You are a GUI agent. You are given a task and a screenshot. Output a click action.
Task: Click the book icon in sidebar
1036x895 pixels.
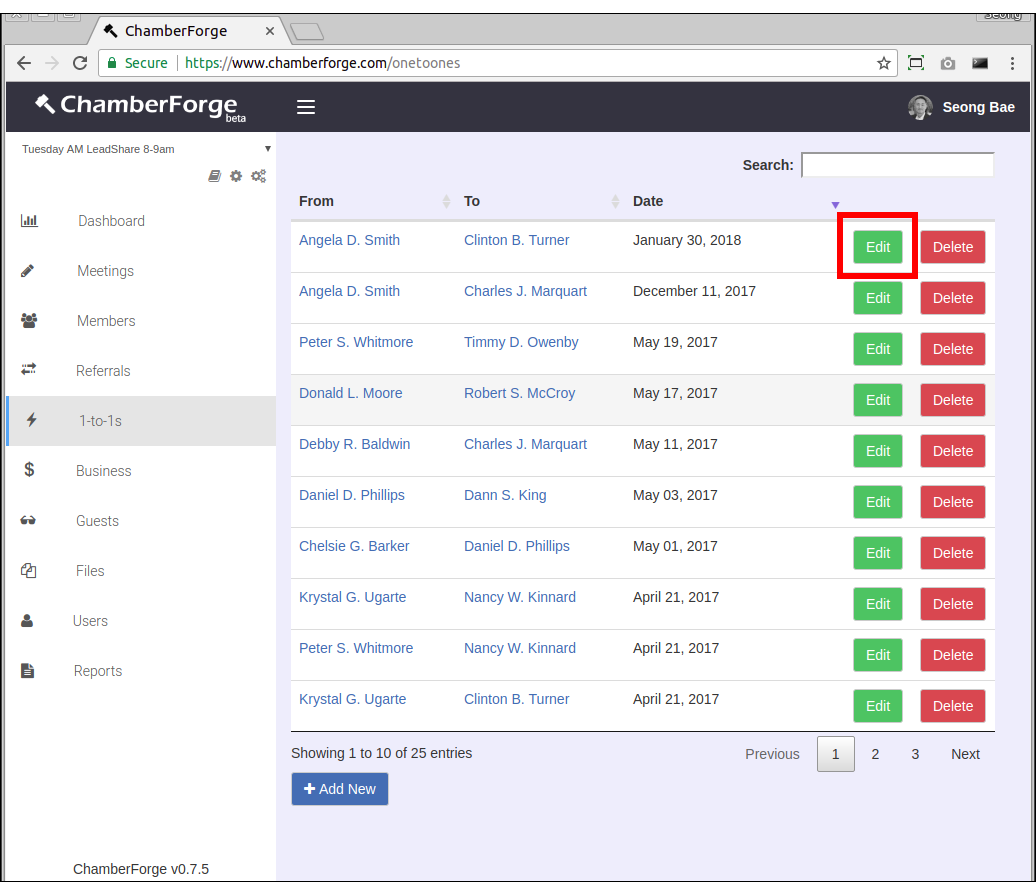[x=214, y=176]
